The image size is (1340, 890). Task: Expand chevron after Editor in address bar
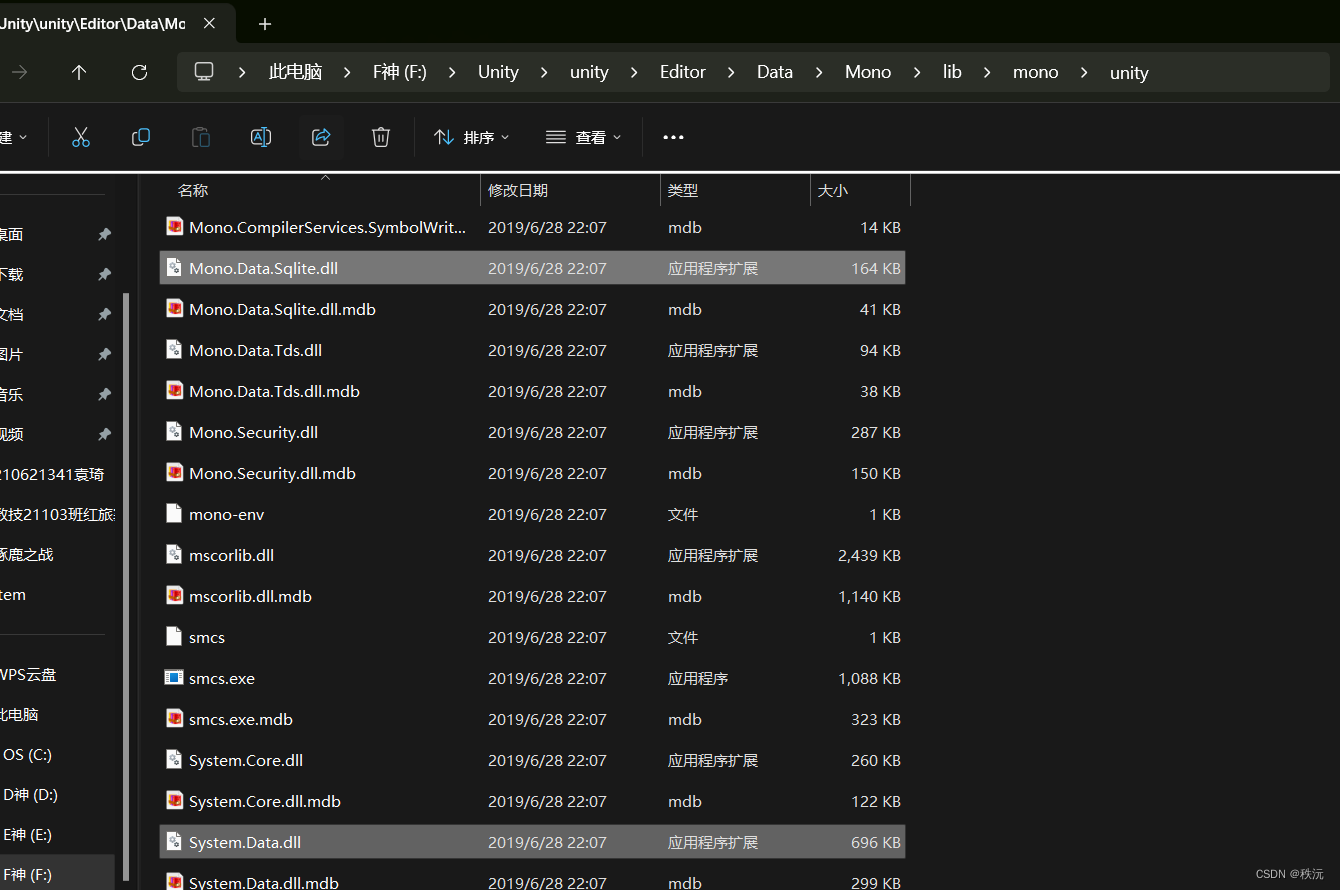tap(731, 72)
